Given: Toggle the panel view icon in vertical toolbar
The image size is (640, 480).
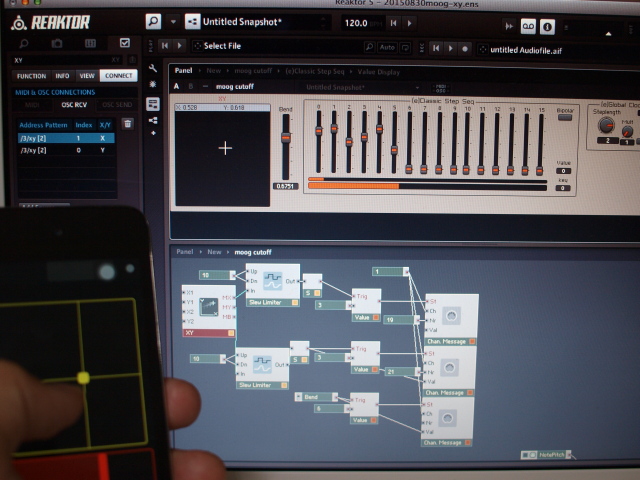Looking at the screenshot, I should pos(153,104).
